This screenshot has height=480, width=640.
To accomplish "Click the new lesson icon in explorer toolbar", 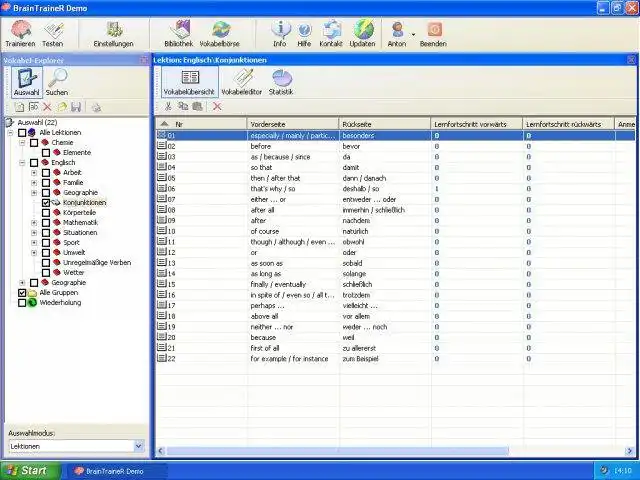I will [19, 107].
